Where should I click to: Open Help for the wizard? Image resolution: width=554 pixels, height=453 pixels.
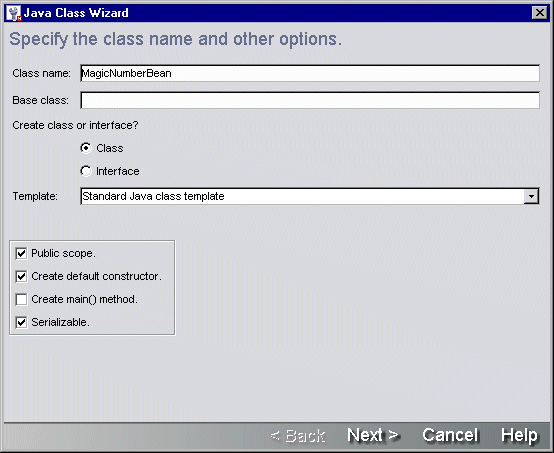(519, 435)
